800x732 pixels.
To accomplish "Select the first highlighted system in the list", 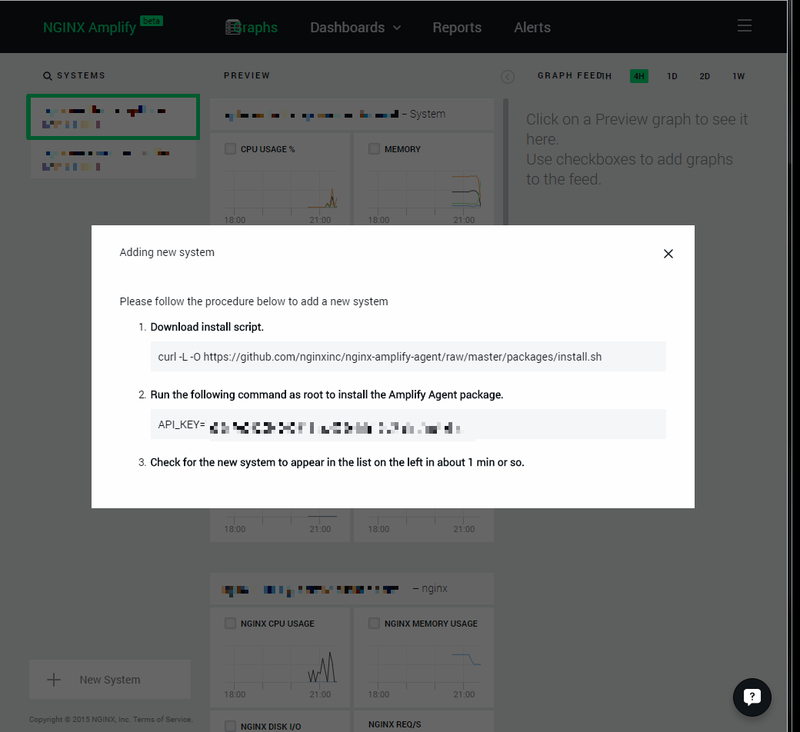I will [x=113, y=117].
